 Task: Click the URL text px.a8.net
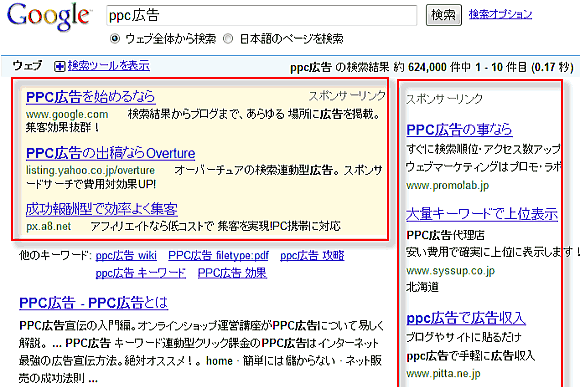pyautogui.click(x=48, y=226)
